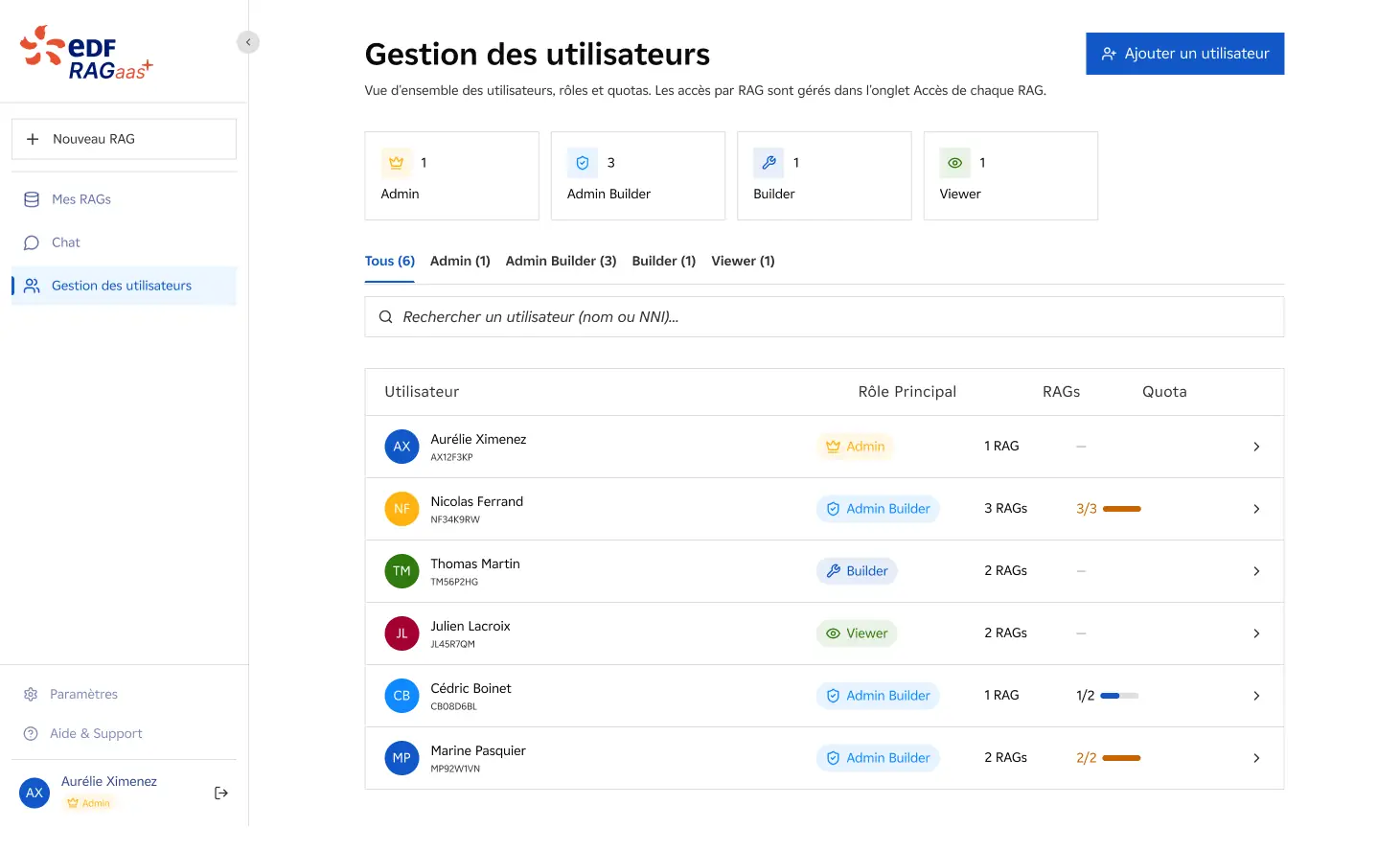Click the wrench icon in the Builder card
The width and height of the screenshot is (1400, 851).
point(769,163)
